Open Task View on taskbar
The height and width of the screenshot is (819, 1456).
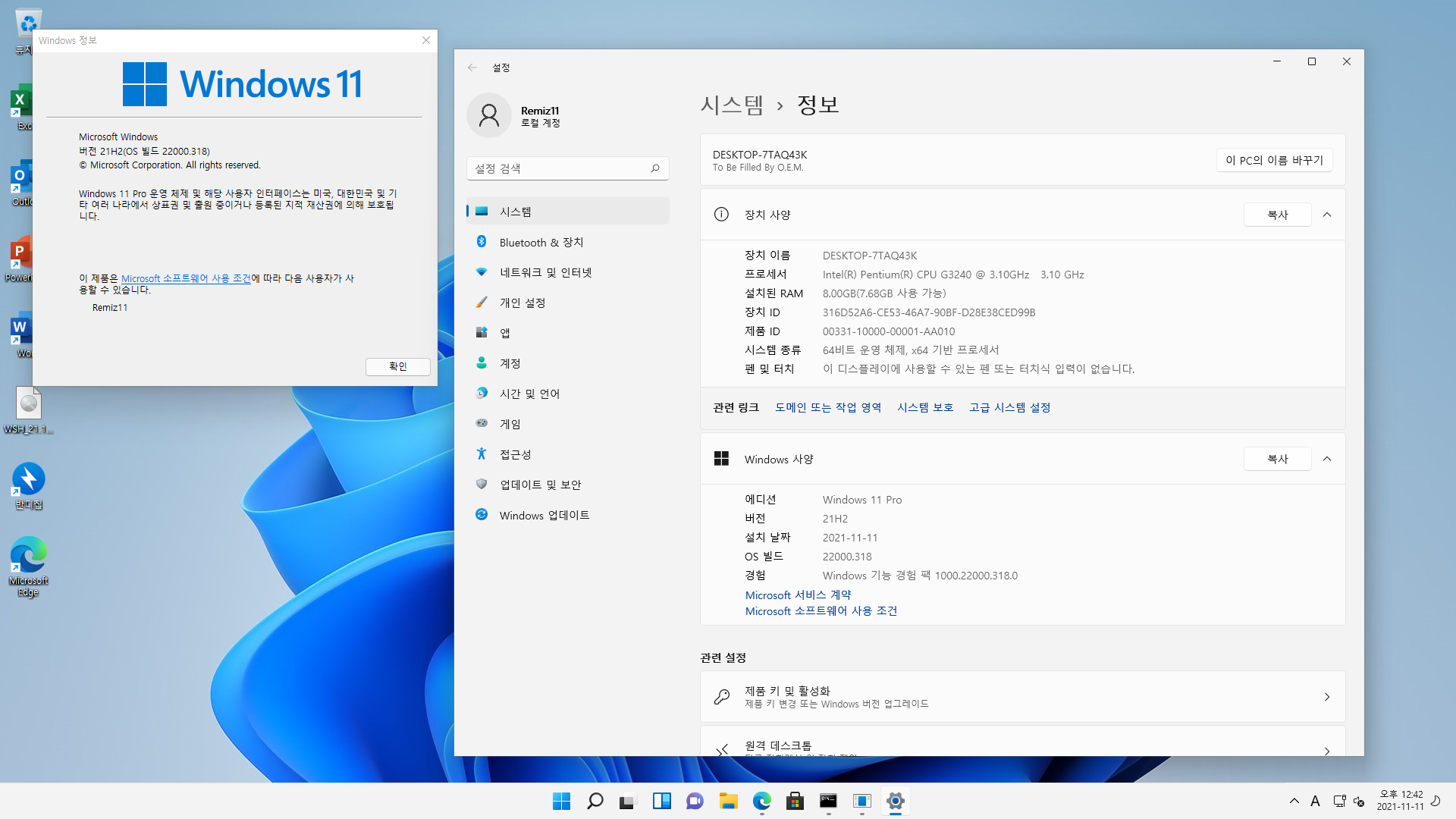(628, 801)
